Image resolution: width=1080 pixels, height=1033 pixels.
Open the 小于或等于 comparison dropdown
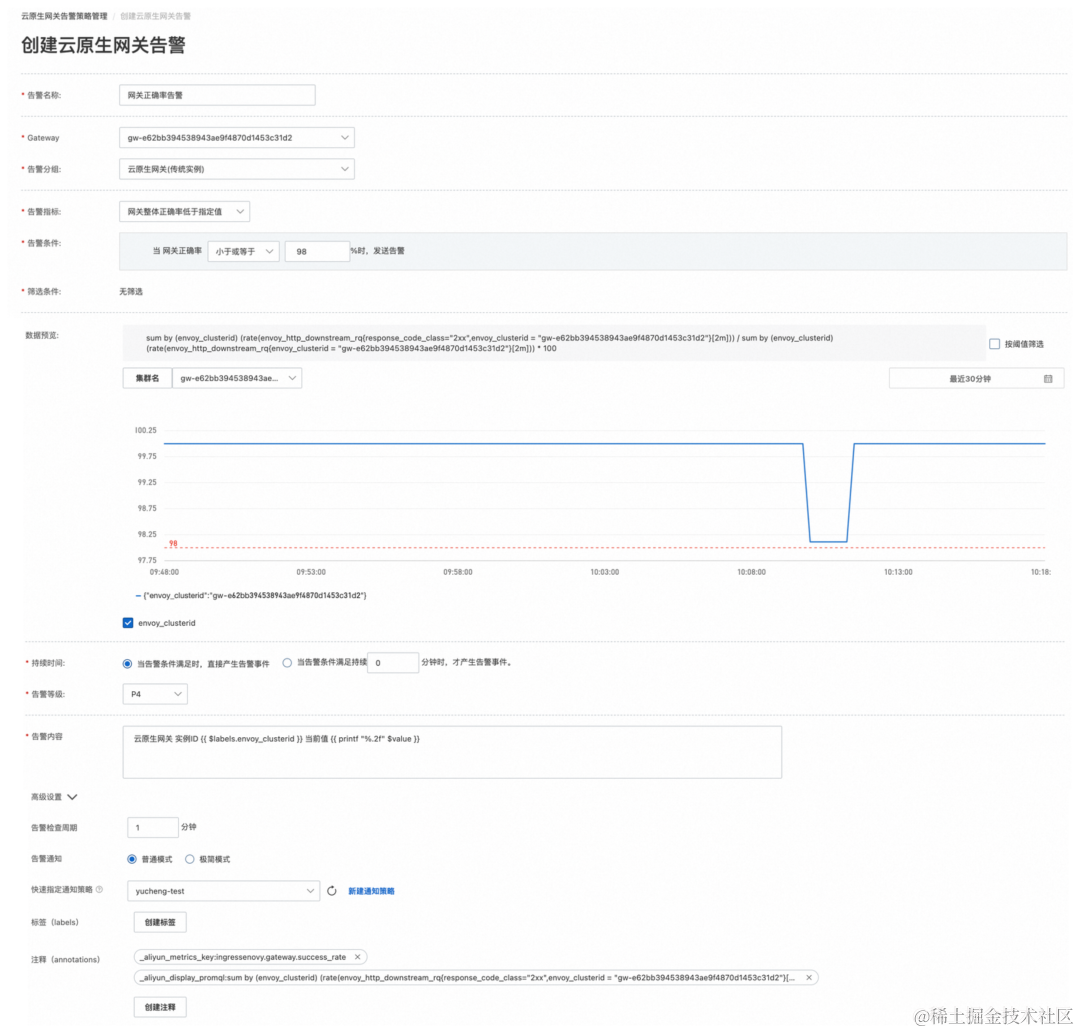(243, 251)
